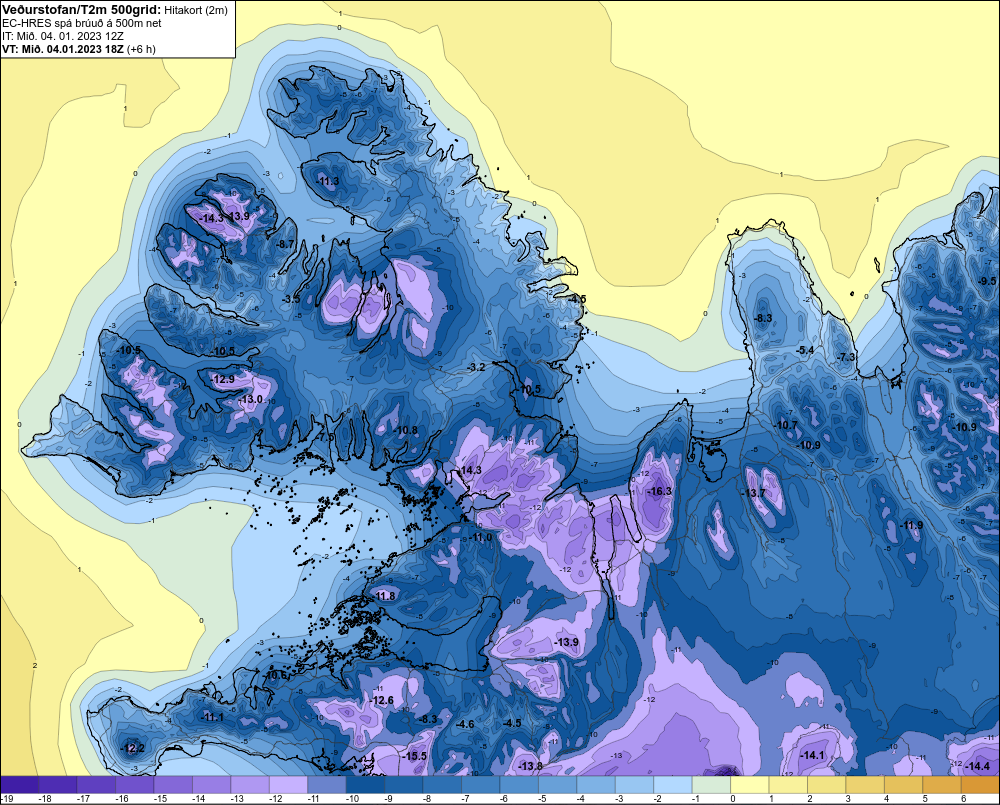Pick the -8.7 temperature value
This screenshot has width=1000, height=805.
tap(285, 244)
